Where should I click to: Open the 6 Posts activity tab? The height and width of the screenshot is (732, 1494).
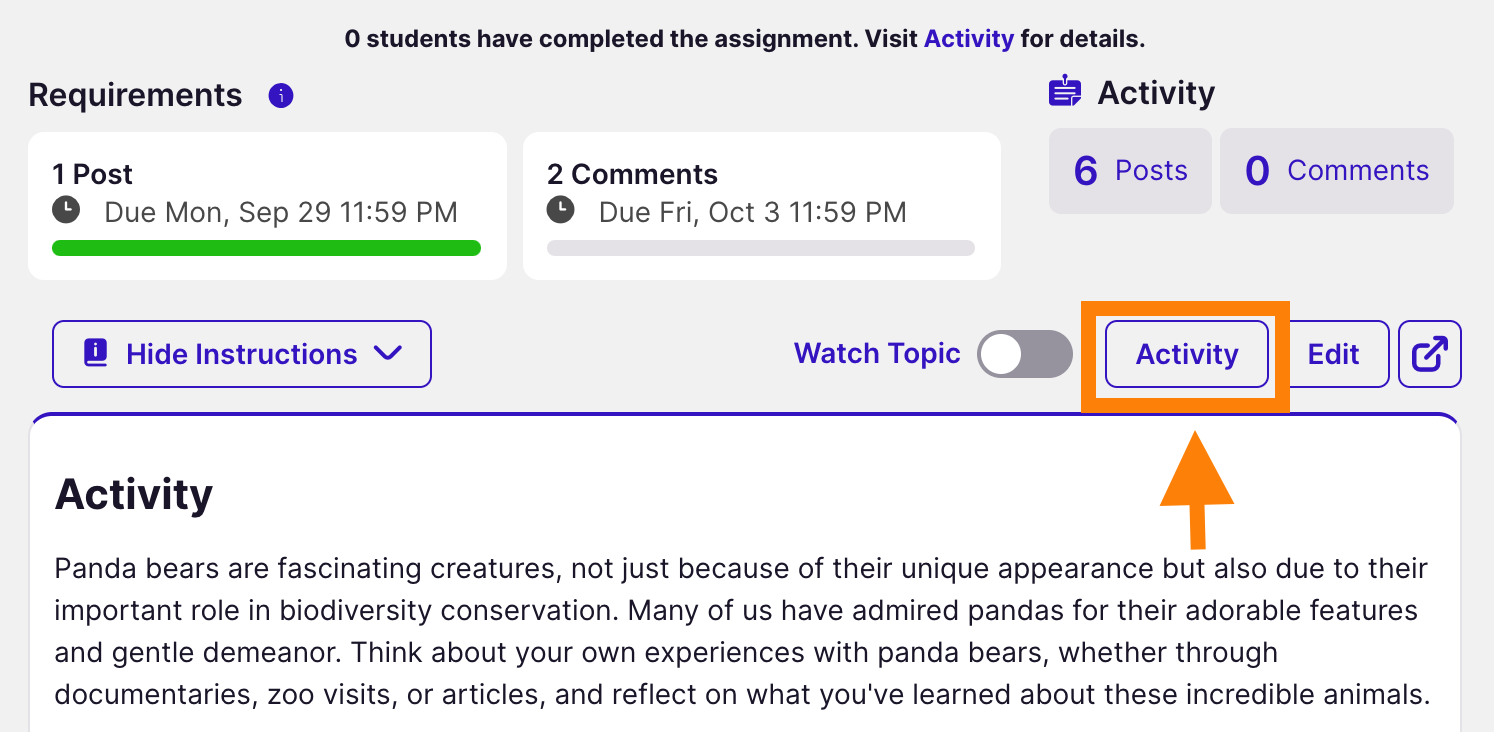point(1130,171)
